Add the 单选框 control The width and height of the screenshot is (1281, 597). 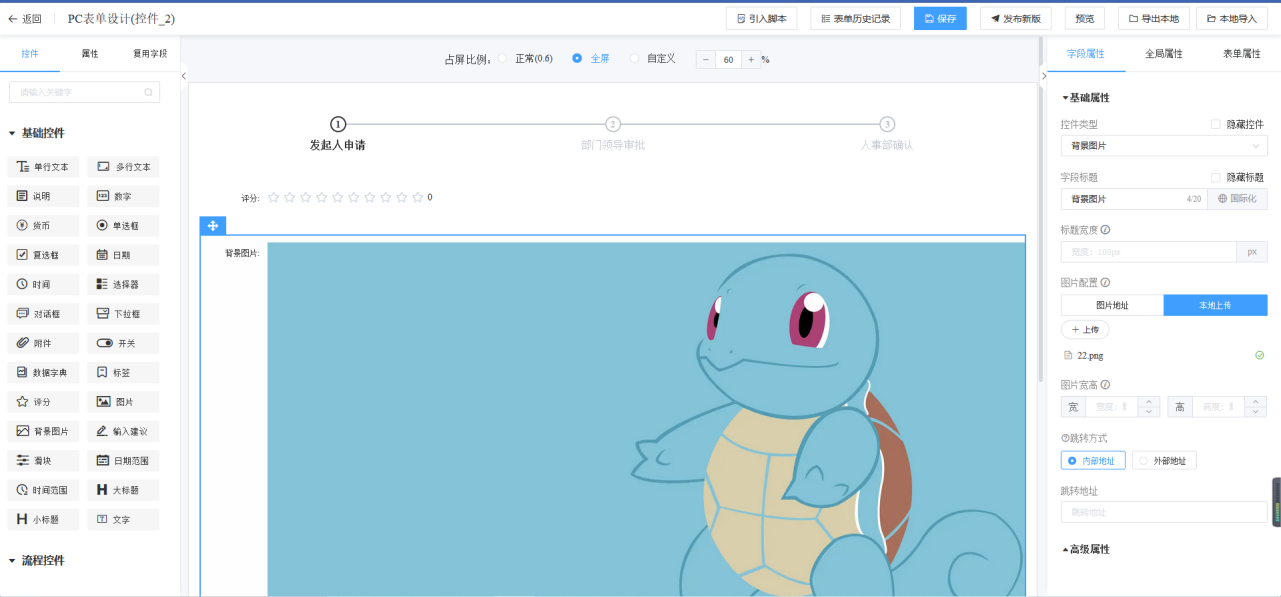pos(123,225)
